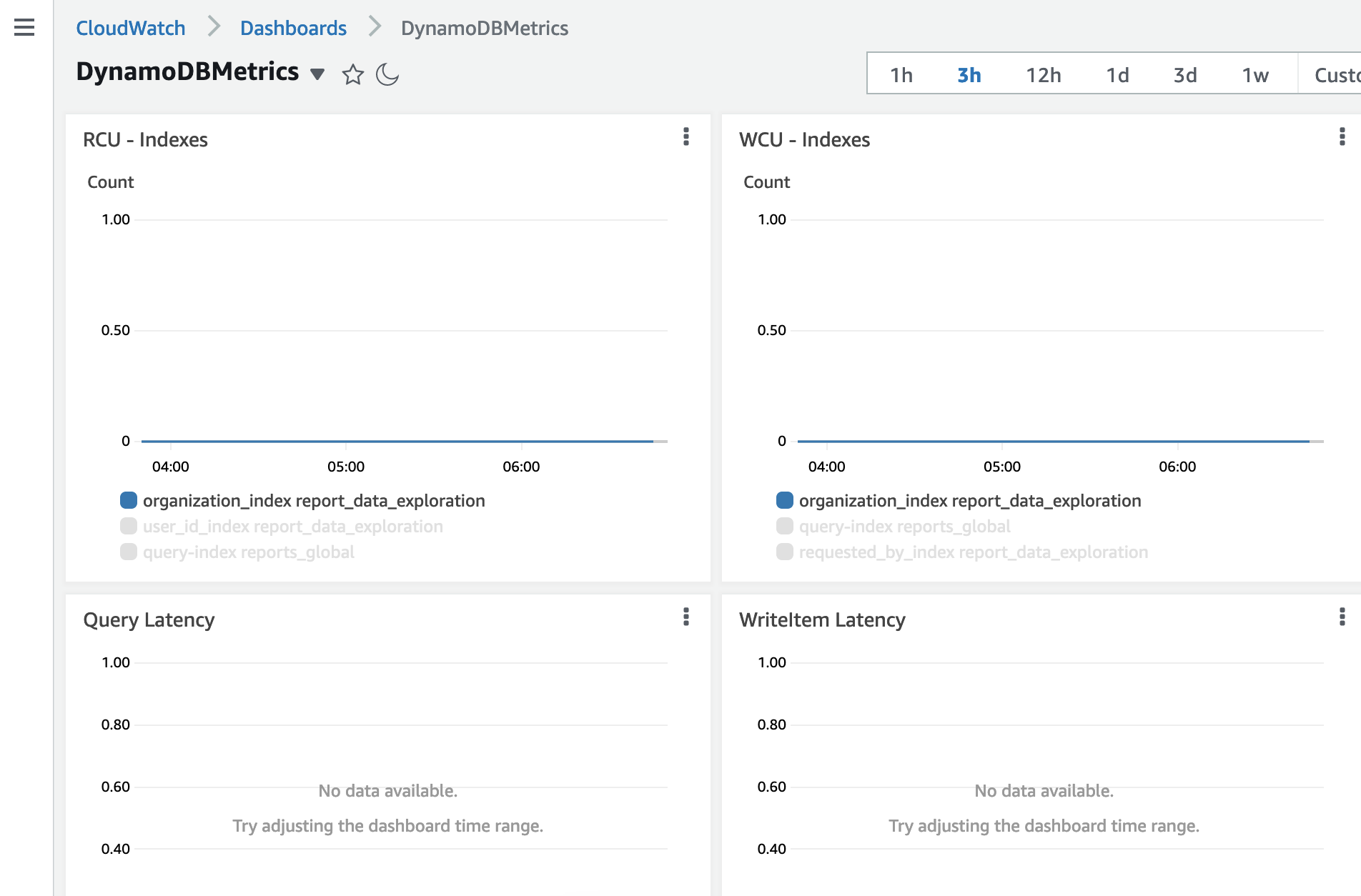Click user_id_index report_data_exploration legend label
This screenshot has height=896, width=1361.
[293, 527]
